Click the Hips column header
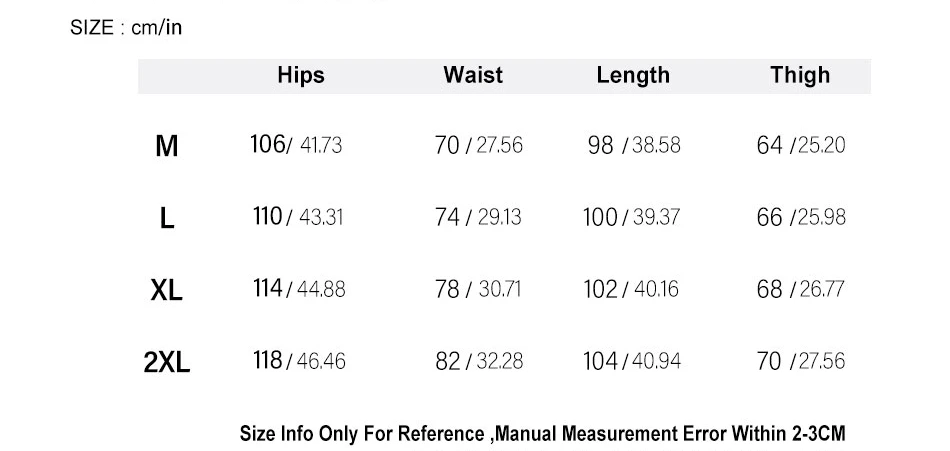The height and width of the screenshot is (451, 950). pos(301,75)
